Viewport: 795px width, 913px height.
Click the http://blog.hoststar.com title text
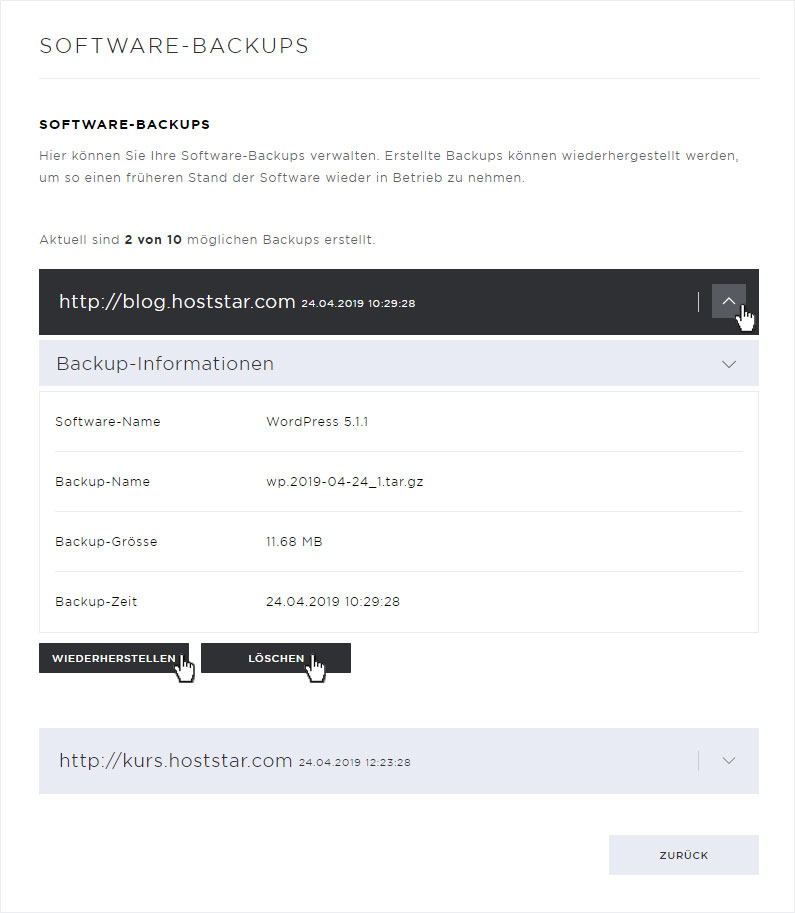177,301
